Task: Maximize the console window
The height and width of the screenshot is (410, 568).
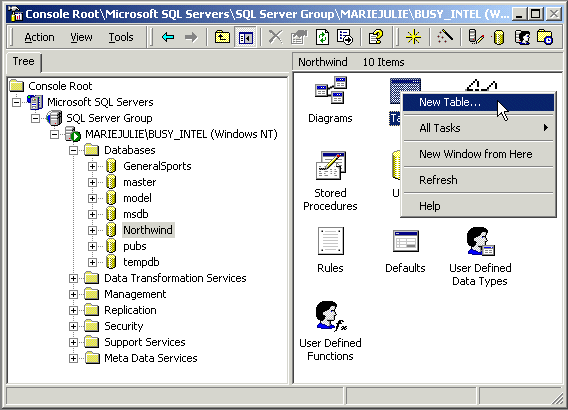Action: pyautogui.click(x=536, y=14)
